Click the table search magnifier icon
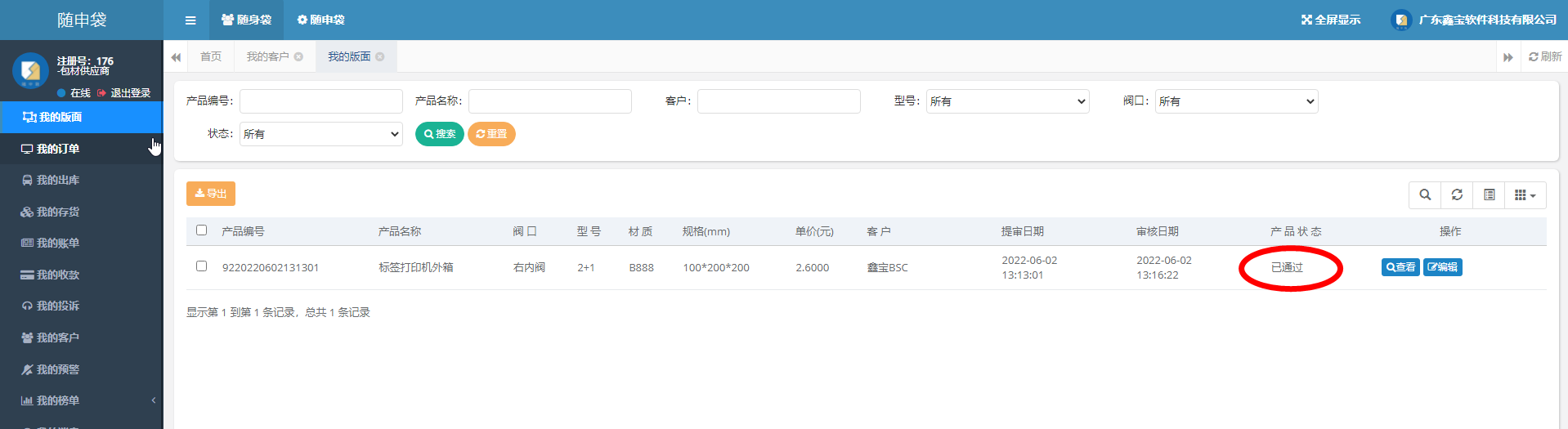Image resolution: width=1568 pixels, height=429 pixels. point(1425,194)
